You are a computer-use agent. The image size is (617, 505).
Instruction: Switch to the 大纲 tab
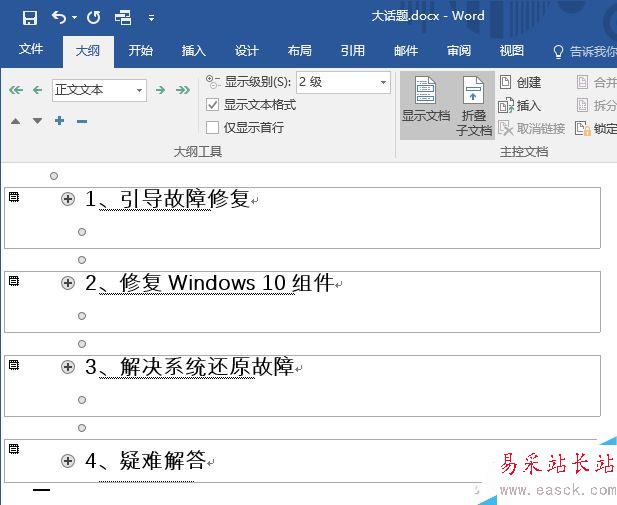coord(88,51)
